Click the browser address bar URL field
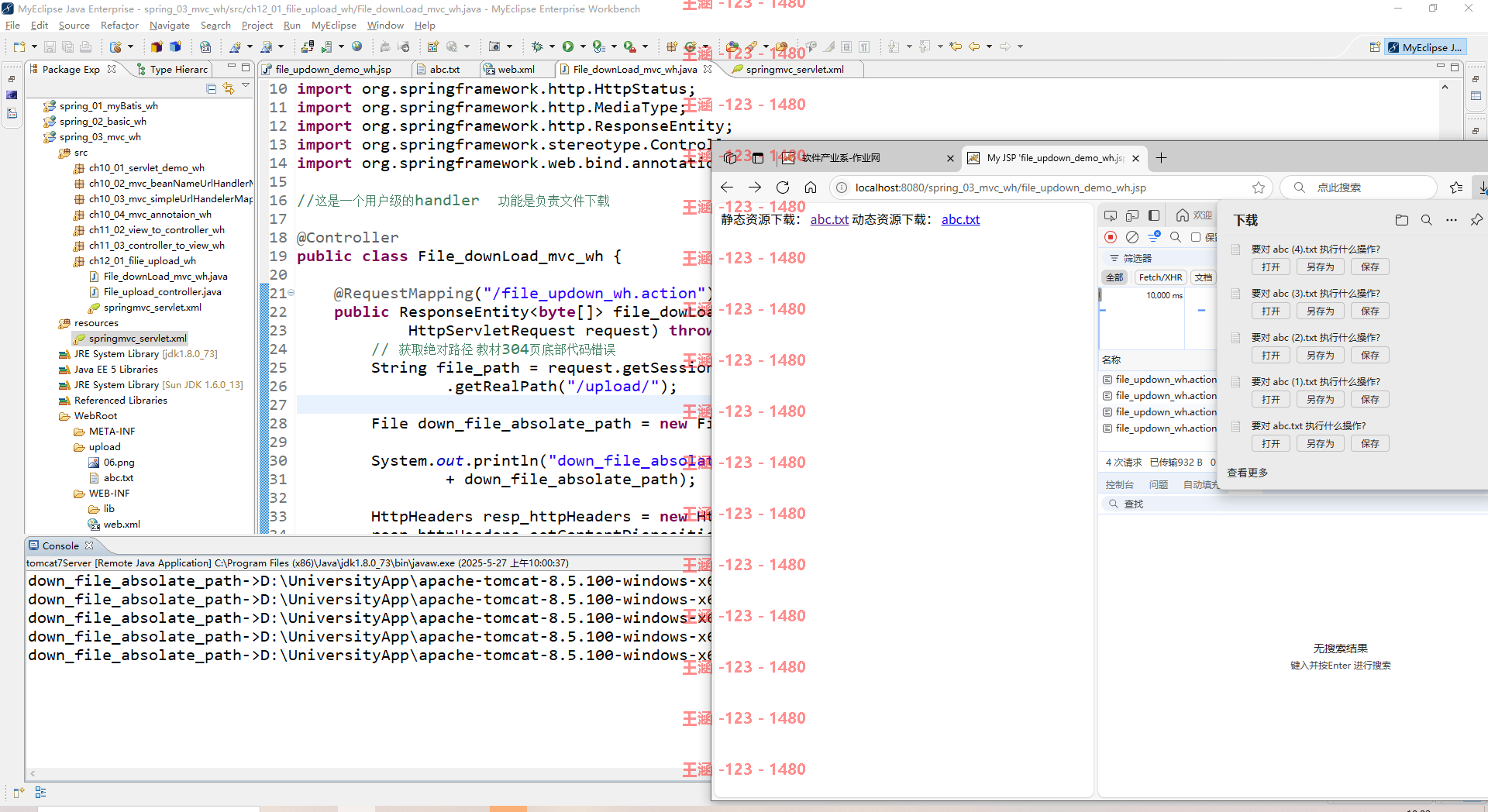This screenshot has height=812, width=1488. tap(1049, 188)
